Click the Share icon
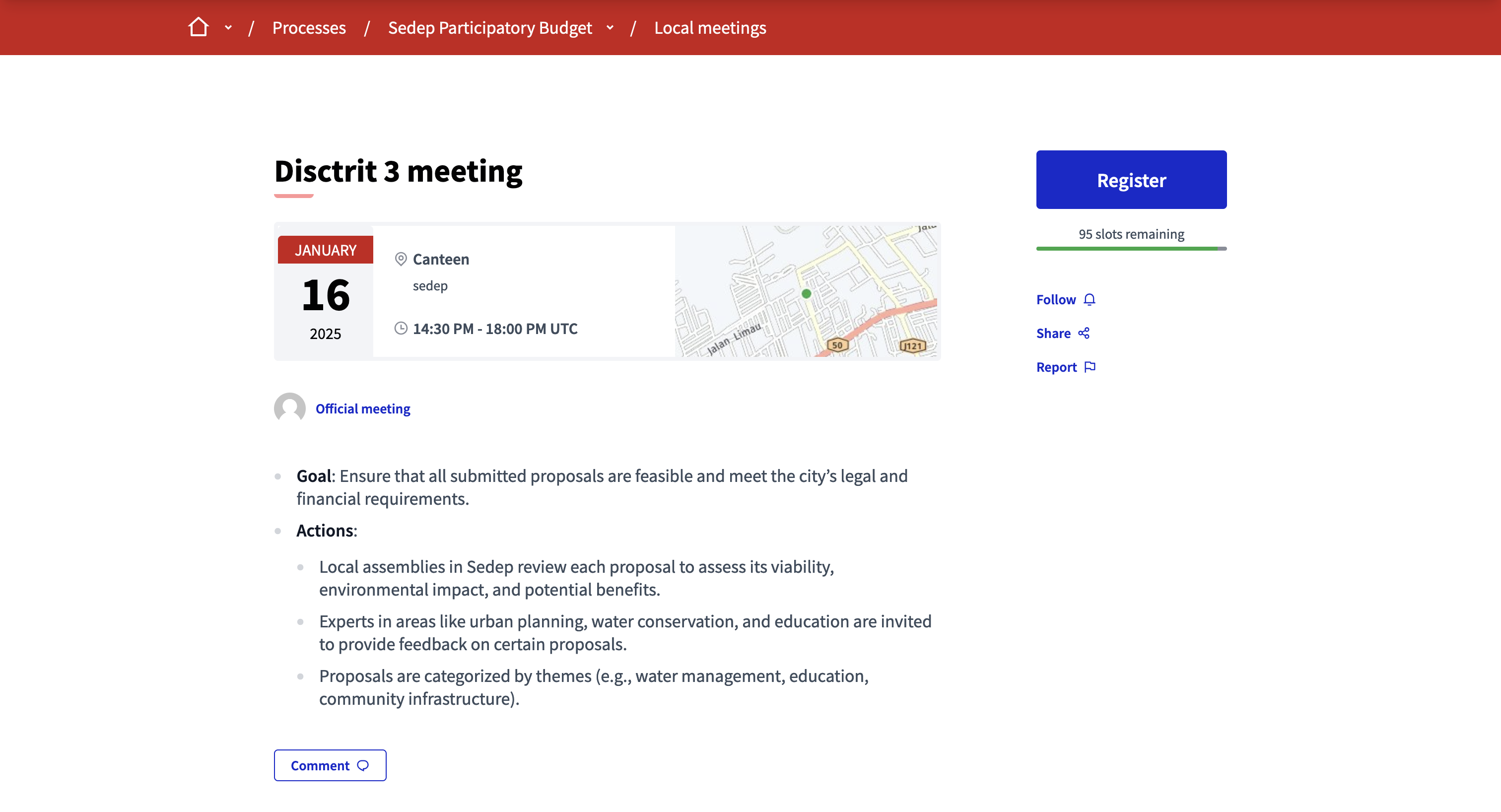 [x=1085, y=333]
